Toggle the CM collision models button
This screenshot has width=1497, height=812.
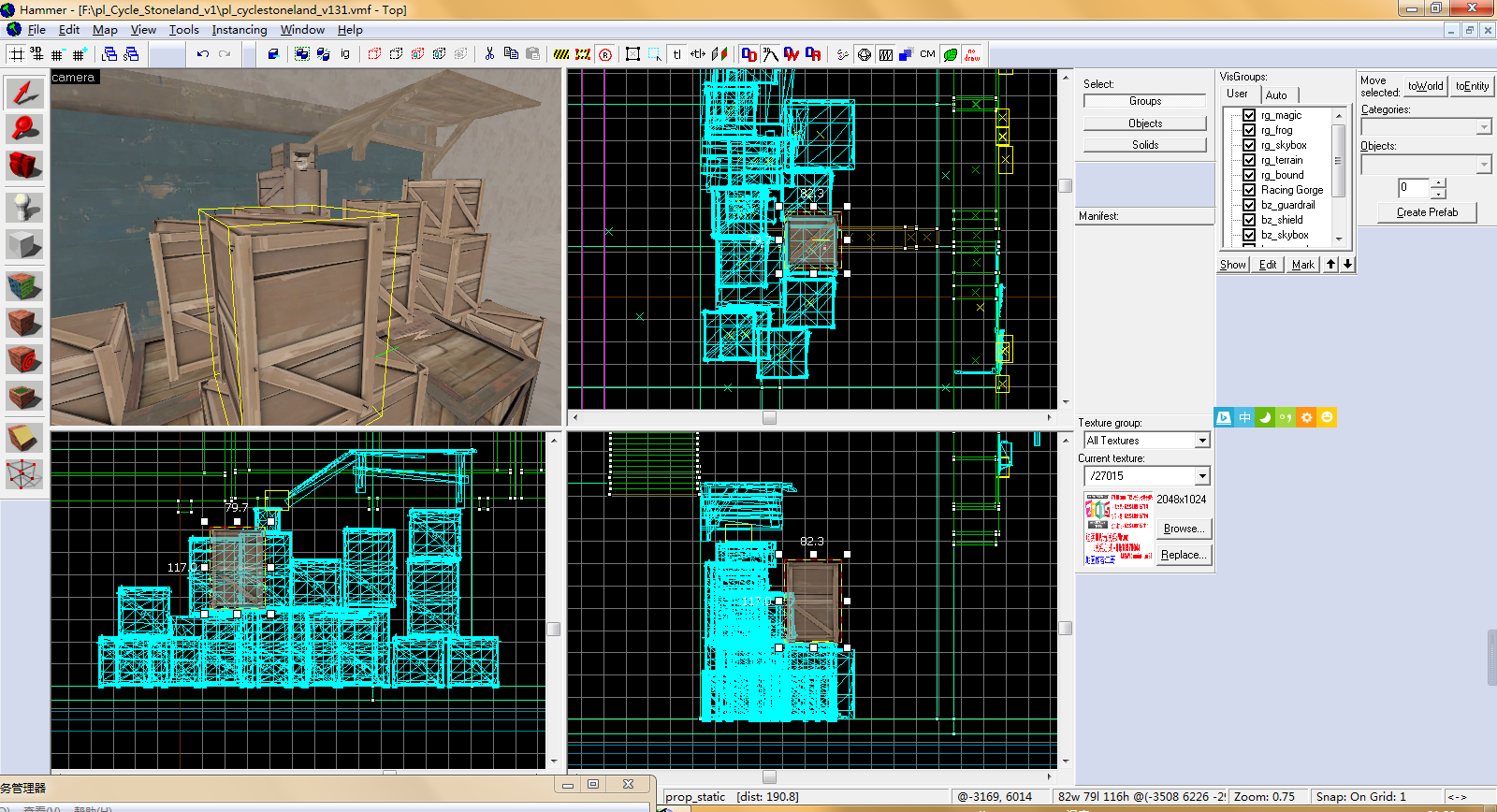click(x=927, y=54)
